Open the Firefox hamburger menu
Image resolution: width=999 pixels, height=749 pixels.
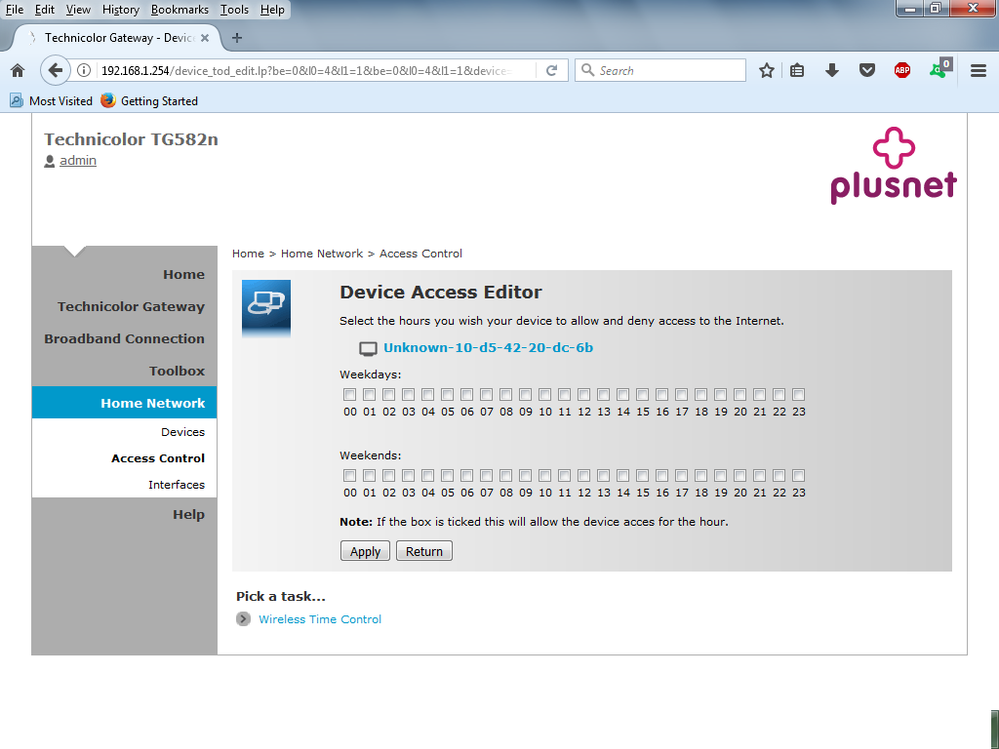coord(978,71)
